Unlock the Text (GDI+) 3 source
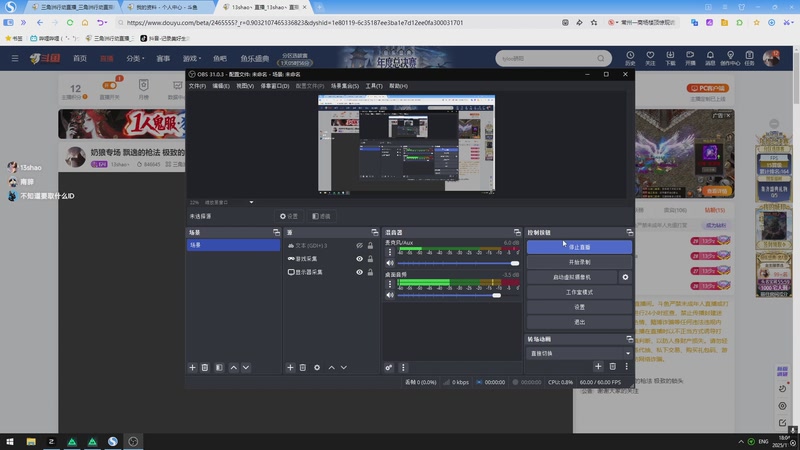The image size is (800, 450). 370,245
